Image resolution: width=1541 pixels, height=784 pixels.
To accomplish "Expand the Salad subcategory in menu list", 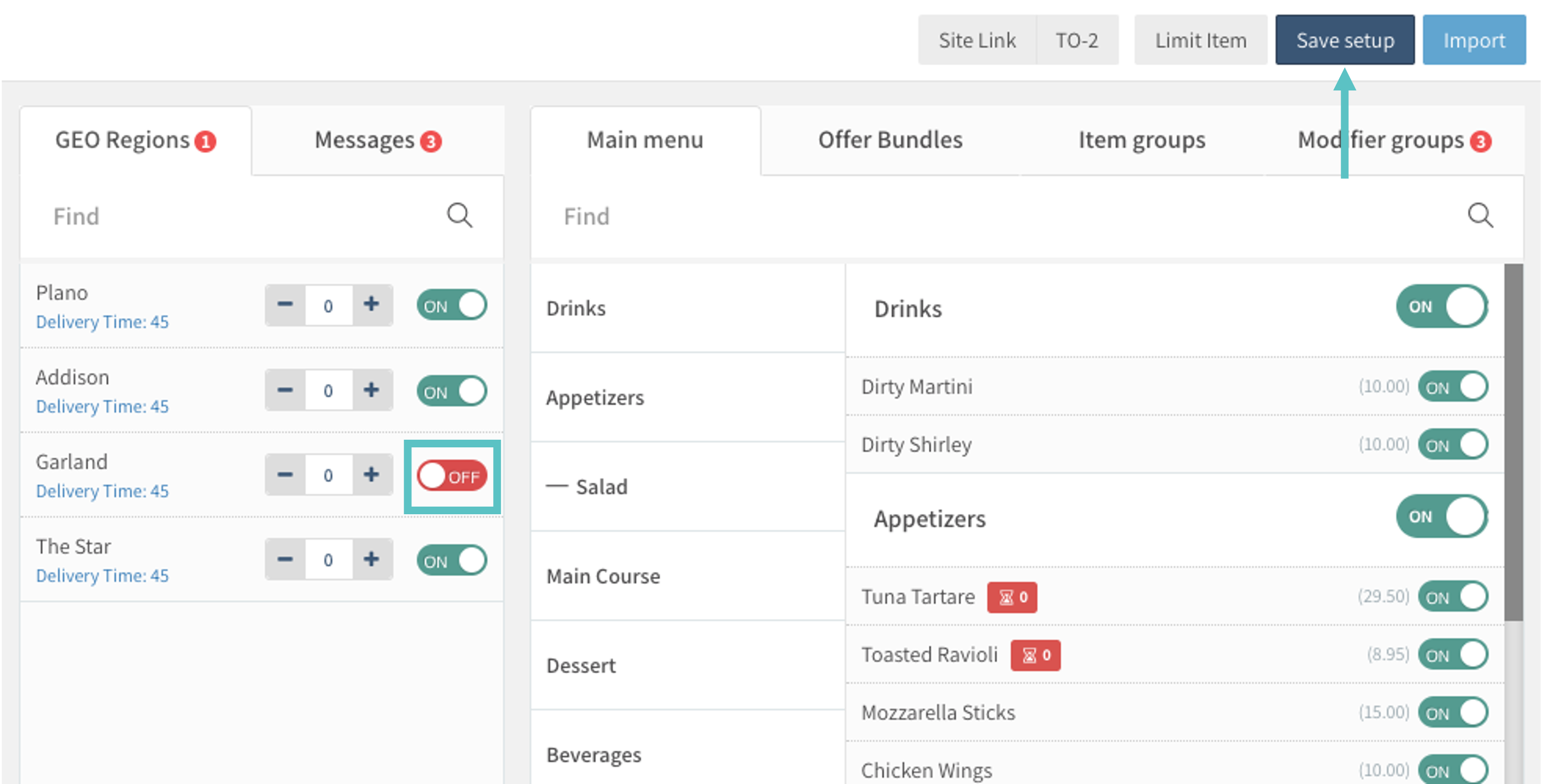I will coord(601,487).
